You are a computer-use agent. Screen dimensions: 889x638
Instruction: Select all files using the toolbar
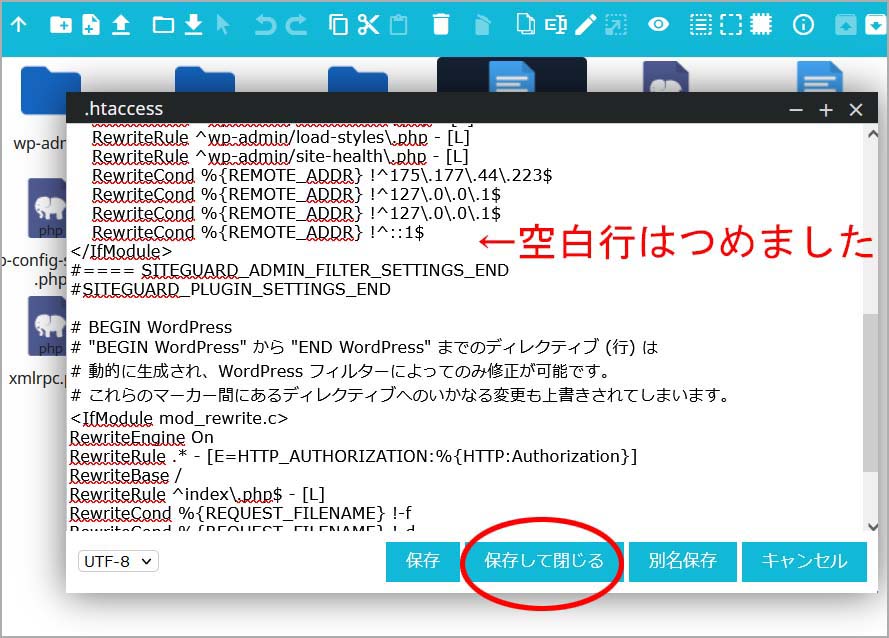[701, 24]
